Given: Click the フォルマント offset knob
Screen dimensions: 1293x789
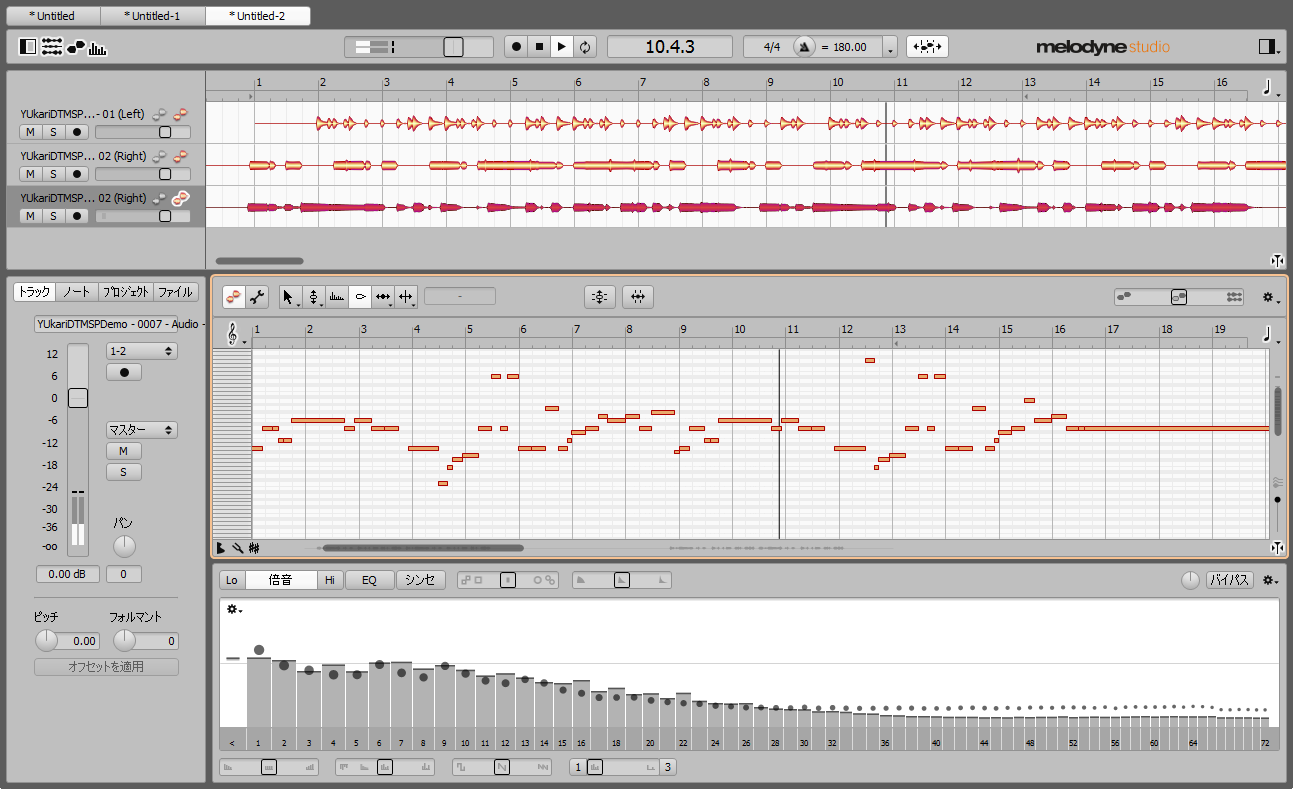Looking at the screenshot, I should click(x=124, y=641).
